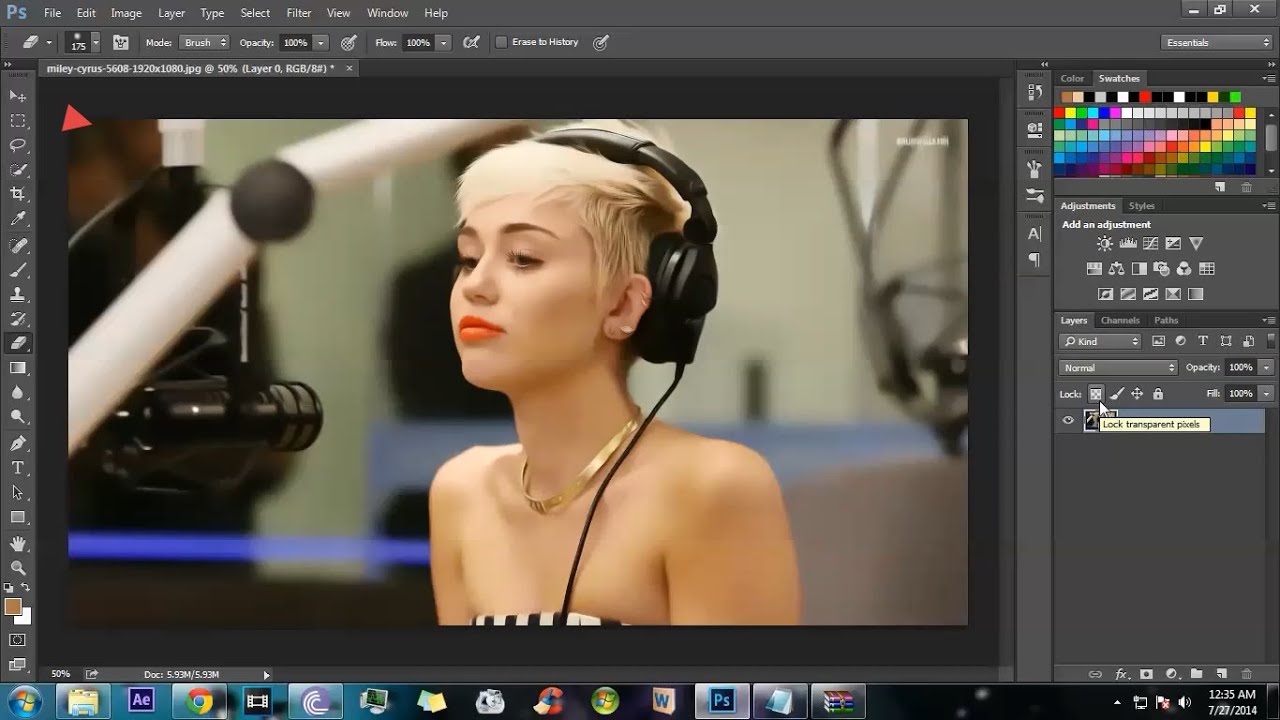
Task: Open the layer blend mode Normal dropdown
Action: pos(1118,368)
